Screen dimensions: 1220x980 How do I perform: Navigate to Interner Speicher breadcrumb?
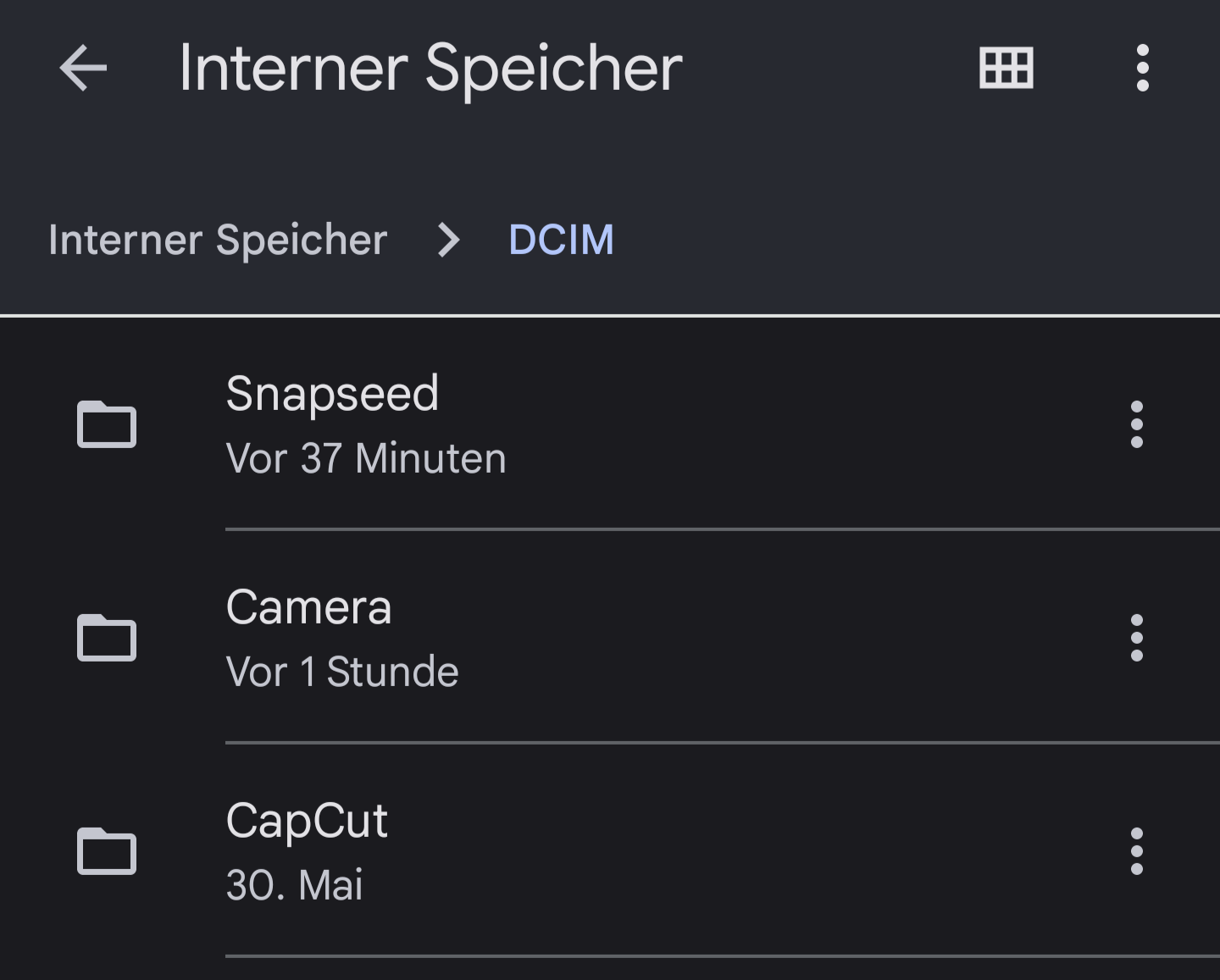coord(218,240)
